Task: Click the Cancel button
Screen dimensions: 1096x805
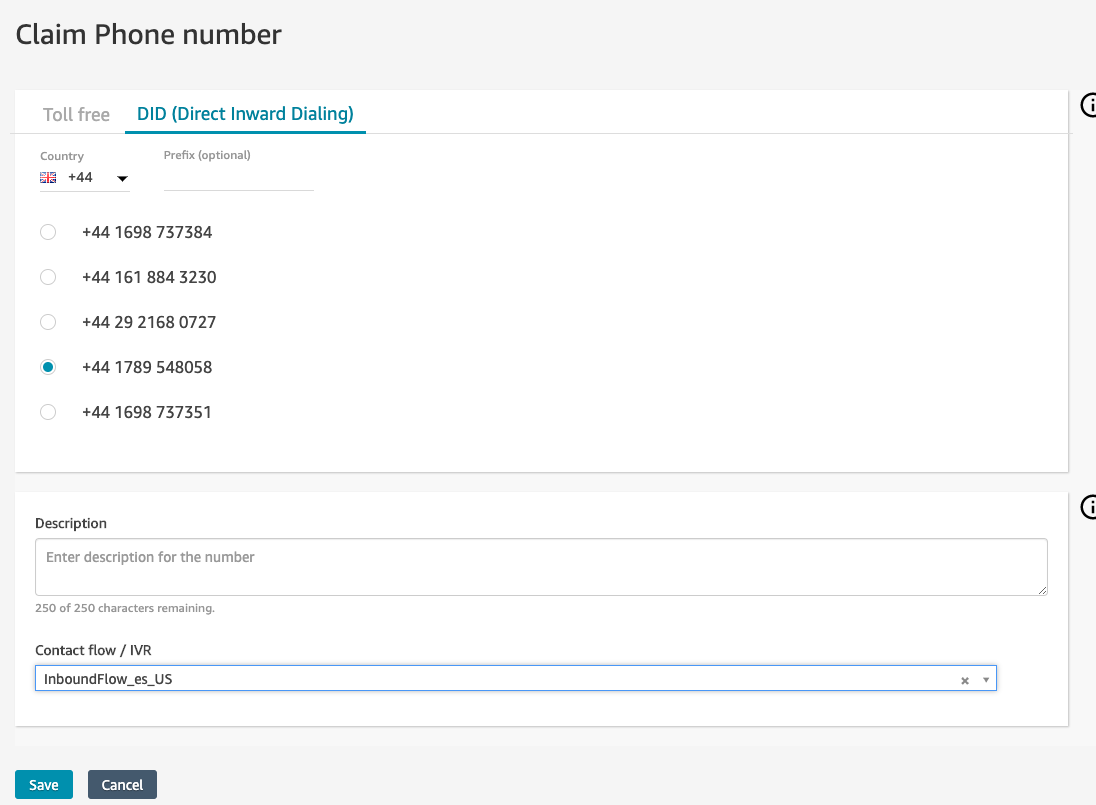Action: pos(122,785)
